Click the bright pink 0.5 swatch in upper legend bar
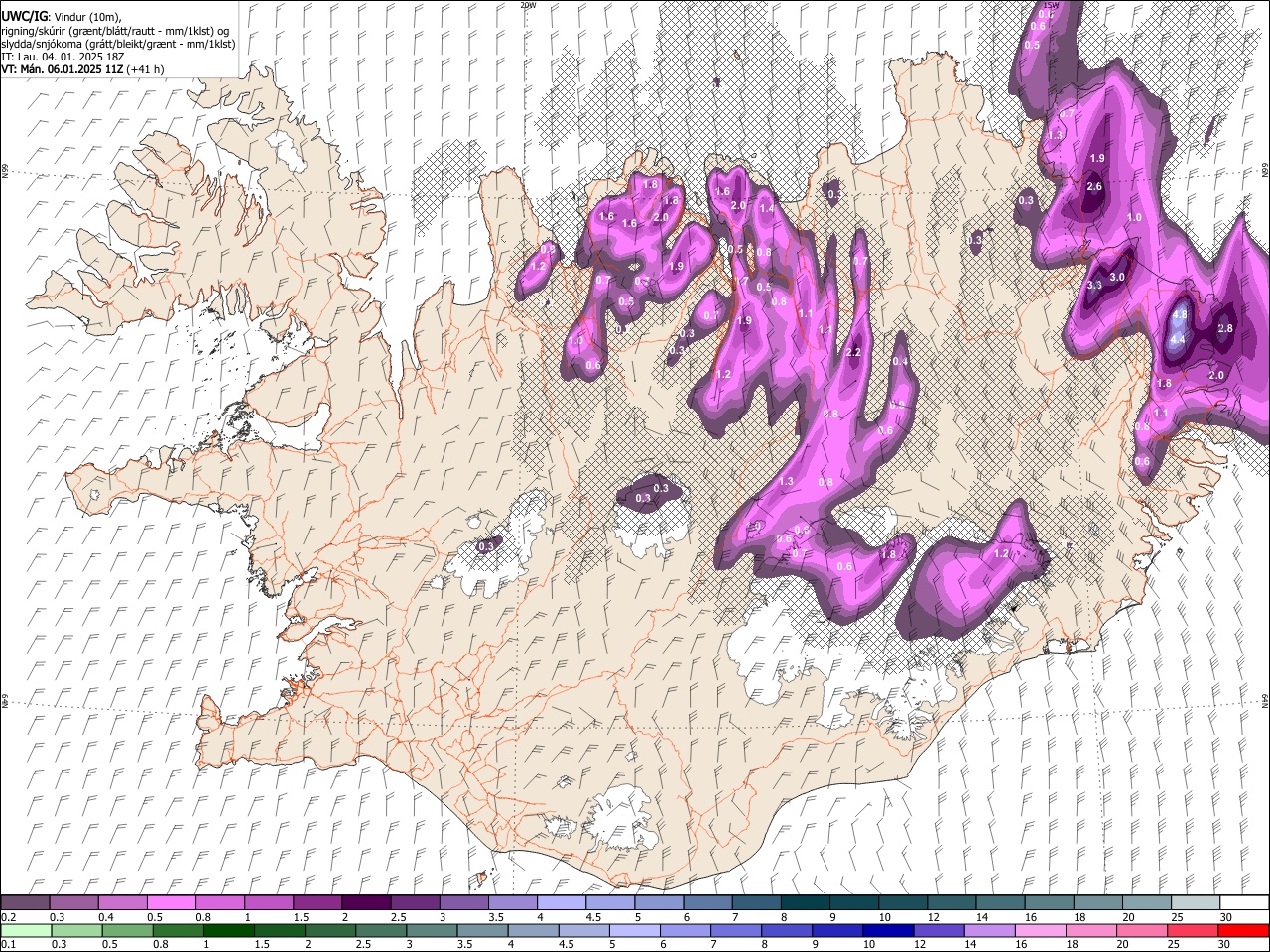The width and height of the screenshot is (1270, 952). click(171, 903)
